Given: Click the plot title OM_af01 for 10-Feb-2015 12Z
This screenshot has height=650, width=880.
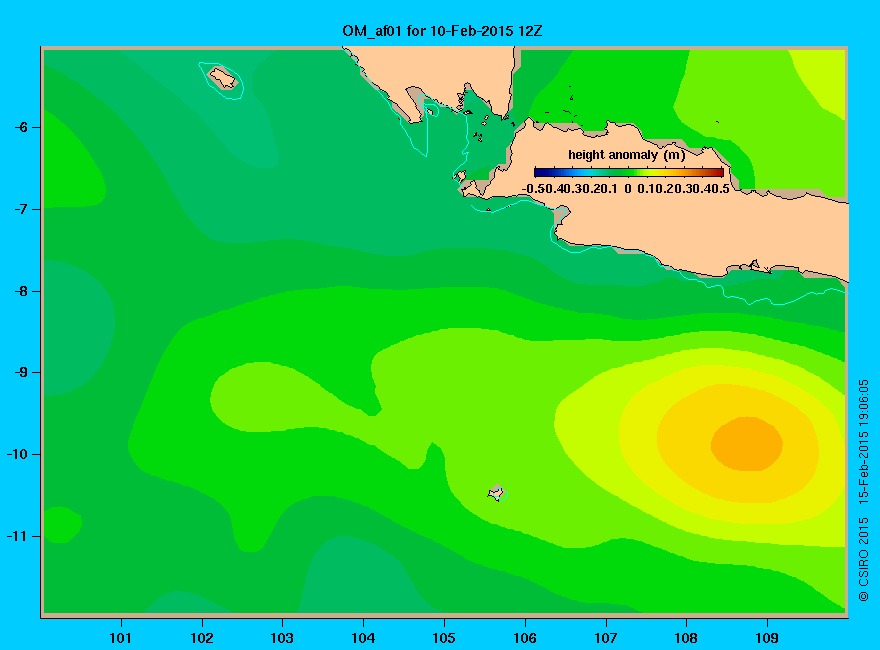Looking at the screenshot, I should 442,30.
